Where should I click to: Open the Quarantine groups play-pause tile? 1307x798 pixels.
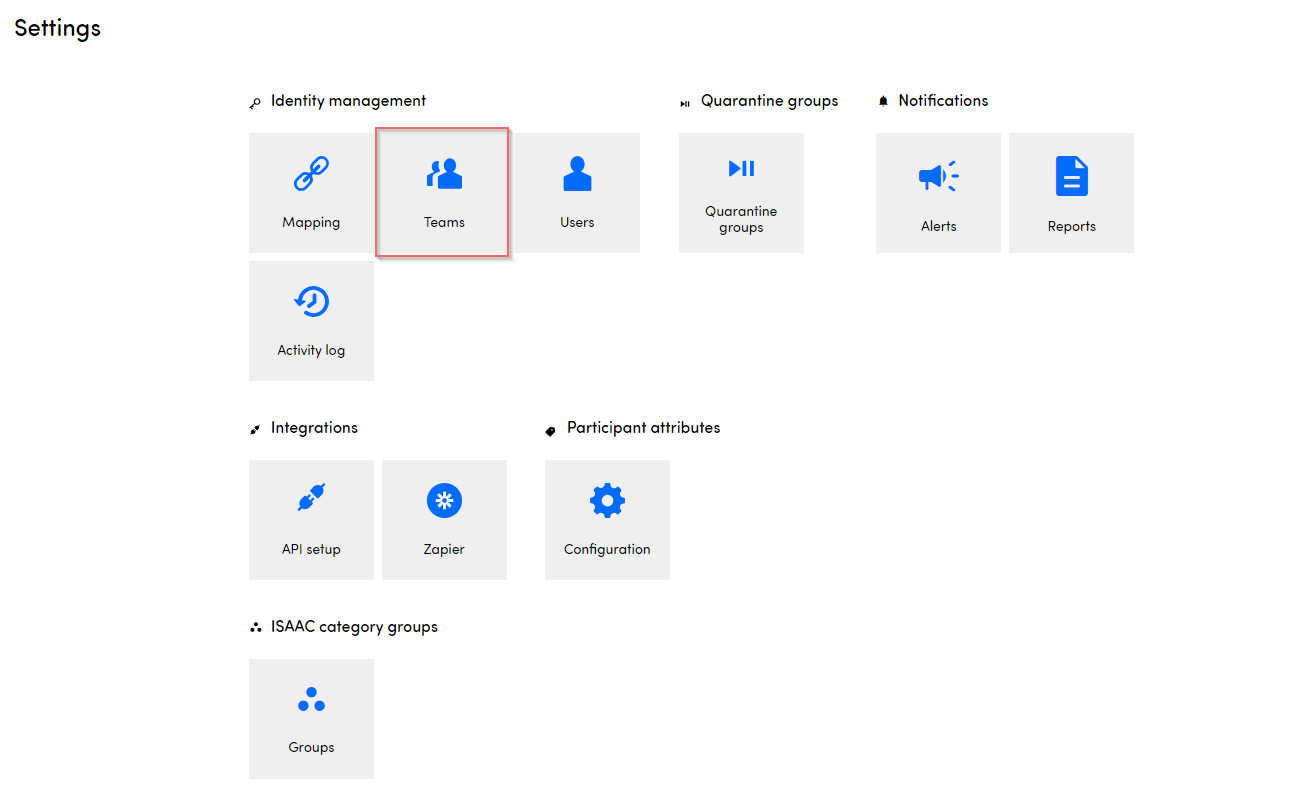click(x=741, y=192)
